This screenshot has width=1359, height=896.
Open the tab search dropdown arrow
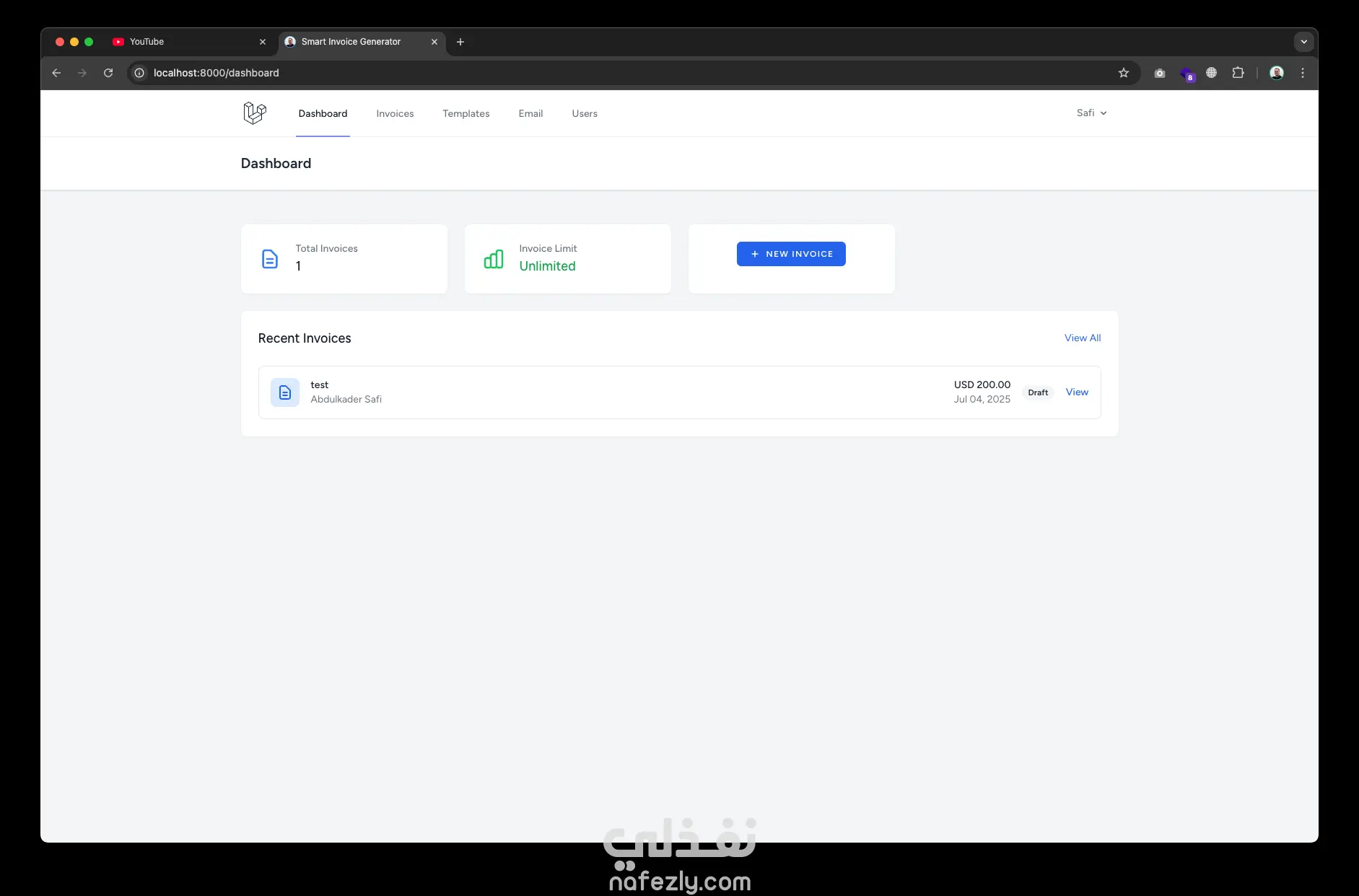(x=1303, y=42)
